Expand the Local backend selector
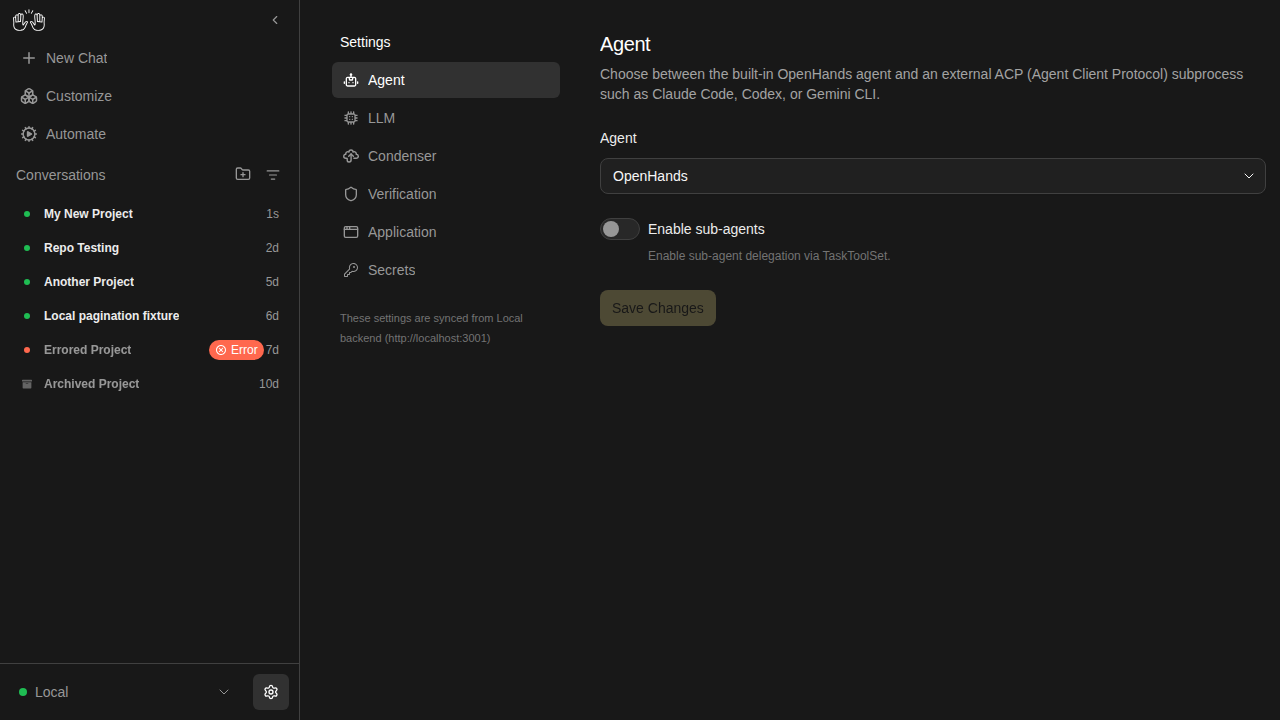 click(125, 692)
